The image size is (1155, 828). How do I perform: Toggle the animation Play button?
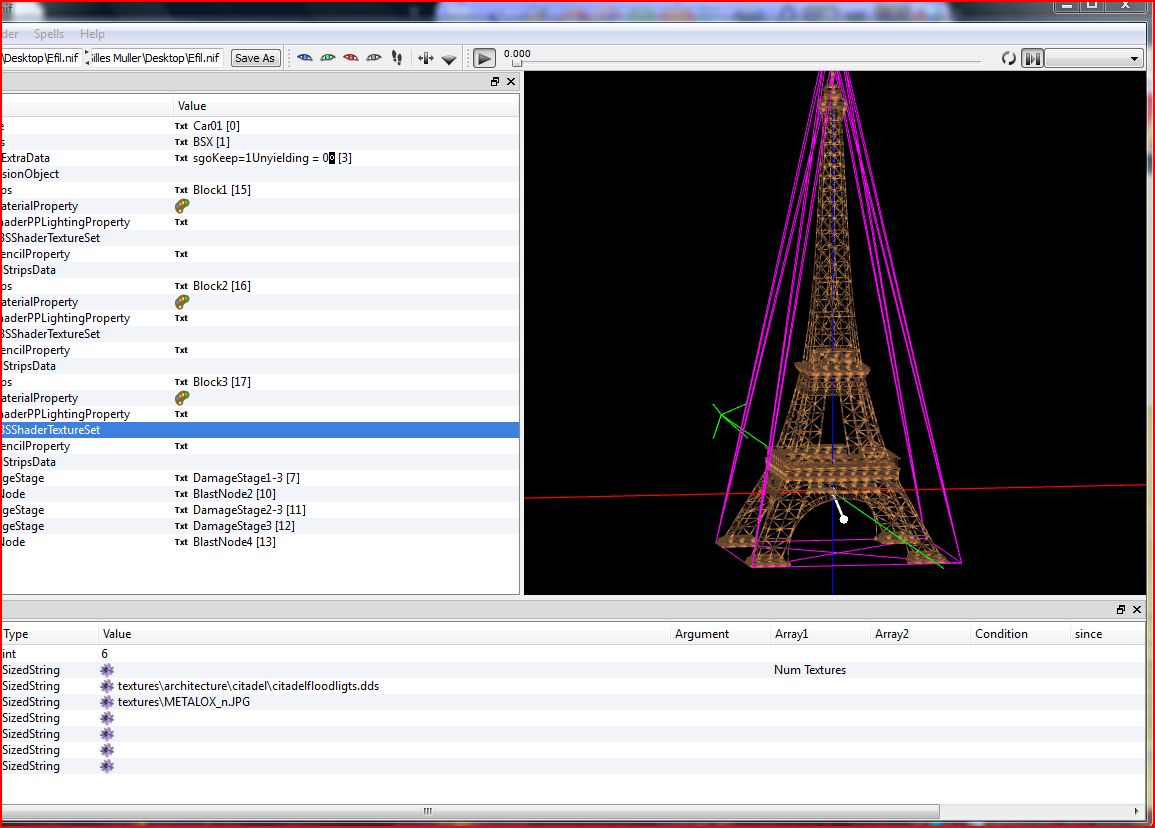point(484,58)
